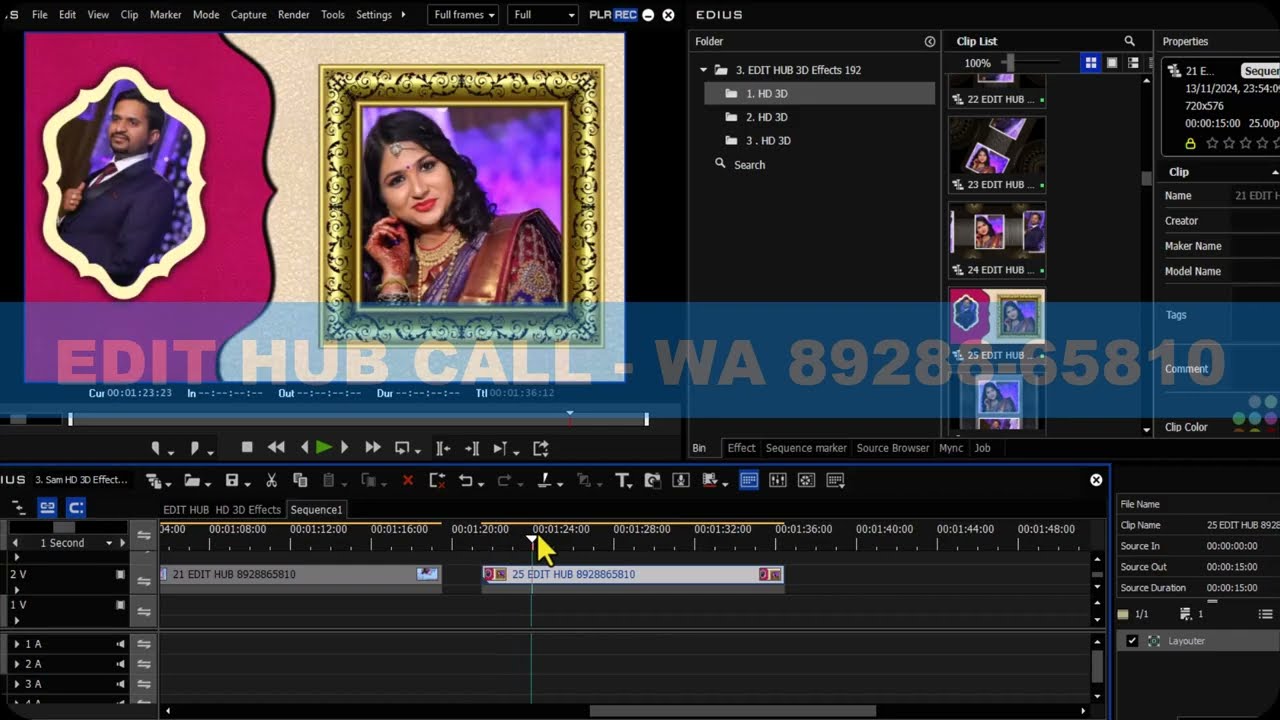This screenshot has width=1280, height=720.
Task: Open the Capture menu
Action: [x=248, y=15]
